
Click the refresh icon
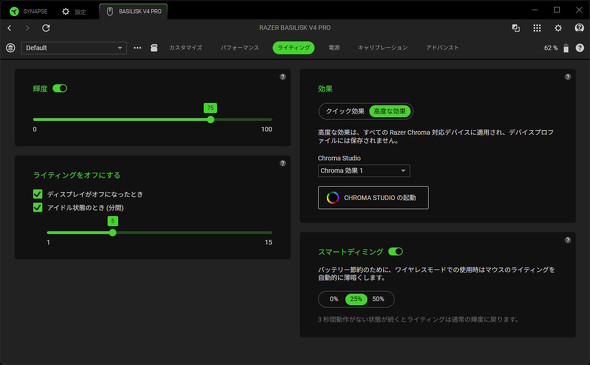click(46, 28)
